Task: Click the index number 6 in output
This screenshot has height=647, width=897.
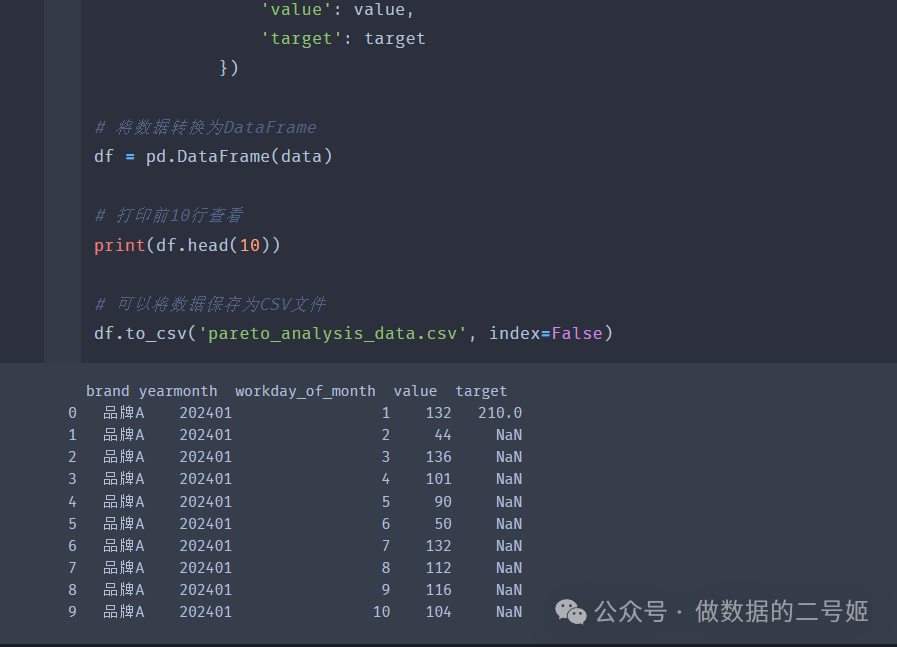Action: [72, 546]
